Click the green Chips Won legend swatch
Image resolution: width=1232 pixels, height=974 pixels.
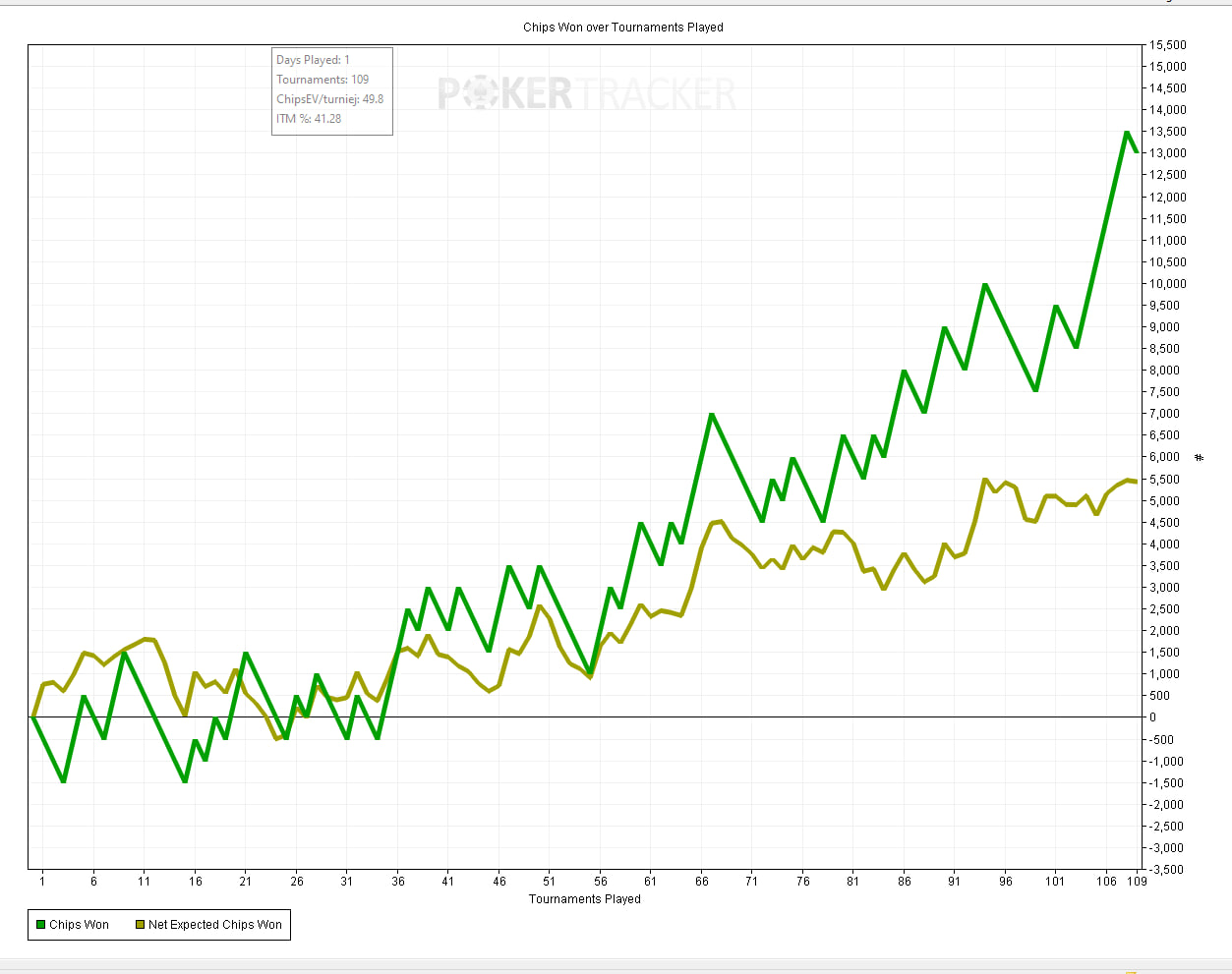pos(40,925)
